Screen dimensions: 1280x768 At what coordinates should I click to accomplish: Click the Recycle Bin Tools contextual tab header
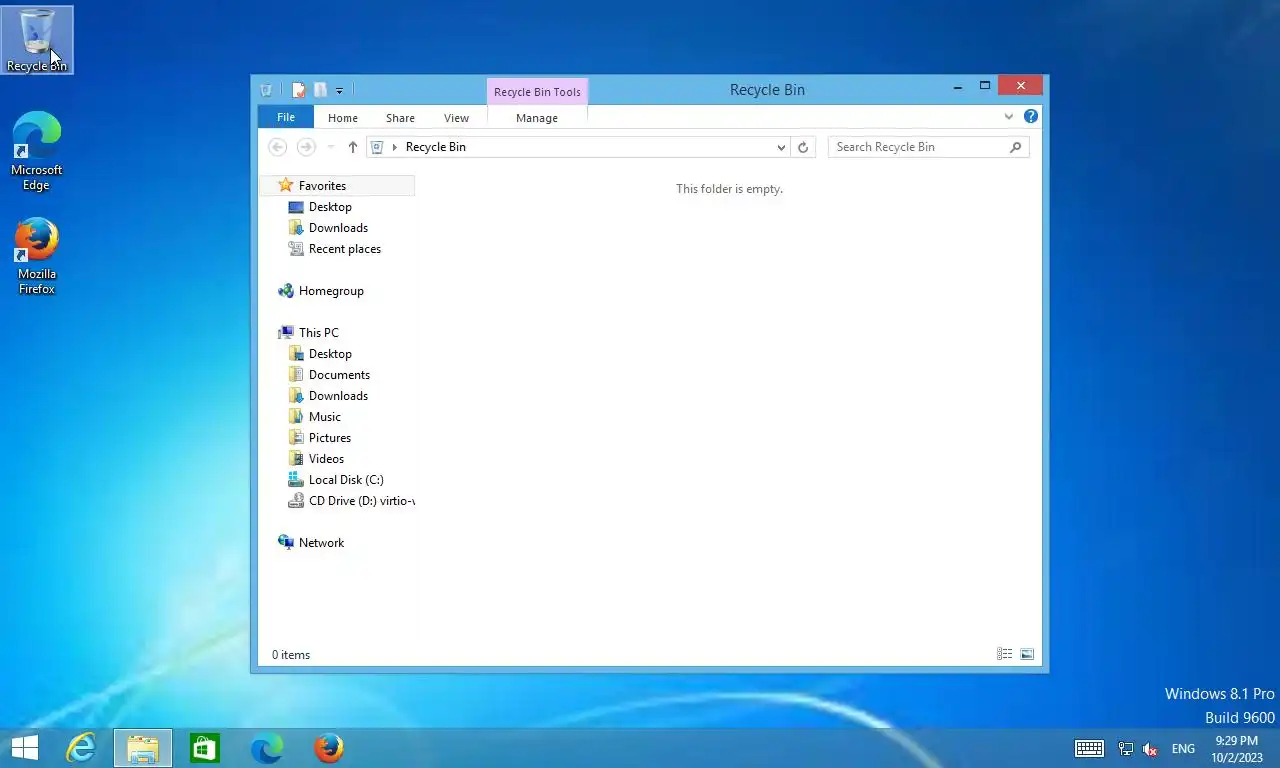pyautogui.click(x=537, y=92)
